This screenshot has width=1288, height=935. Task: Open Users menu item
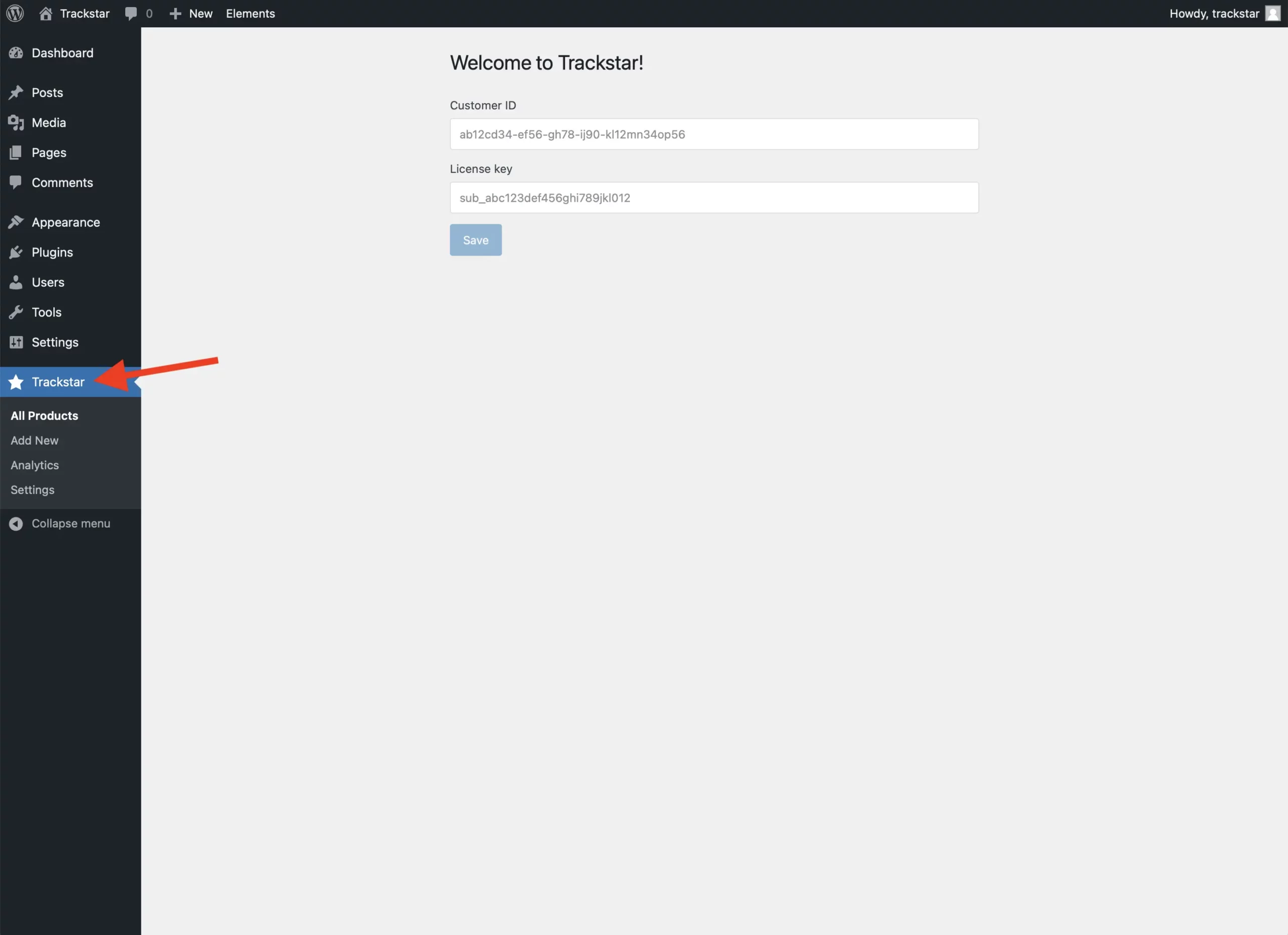70,282
